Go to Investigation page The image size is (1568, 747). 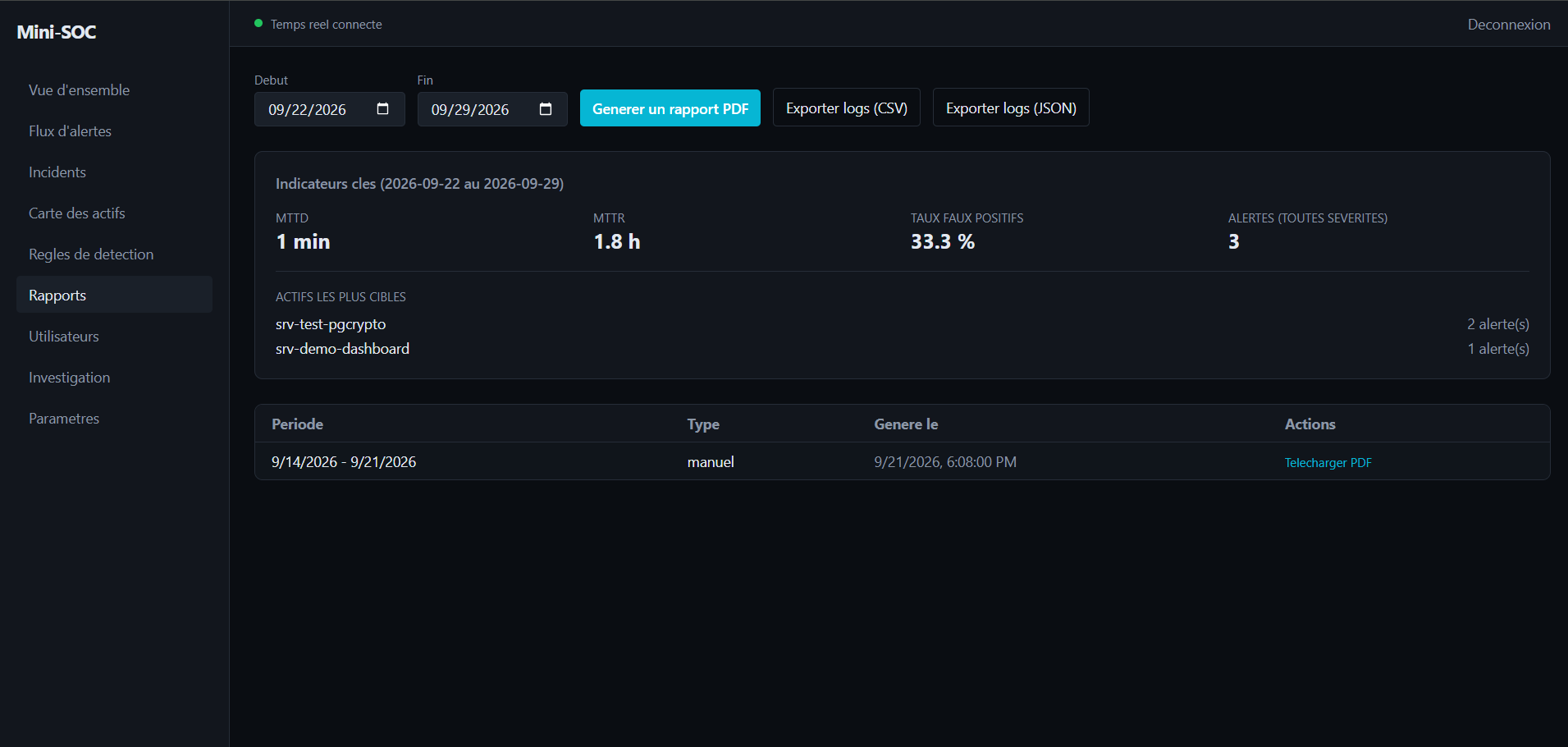pyautogui.click(x=114, y=378)
